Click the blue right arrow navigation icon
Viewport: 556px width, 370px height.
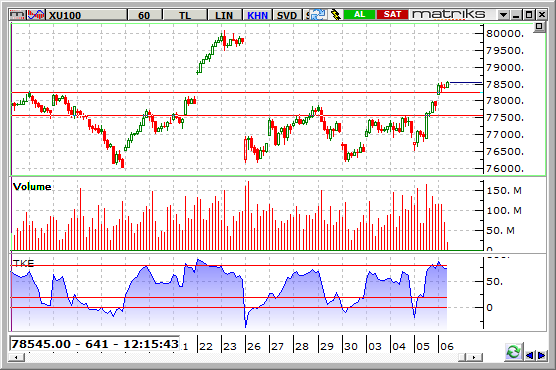coord(541,355)
